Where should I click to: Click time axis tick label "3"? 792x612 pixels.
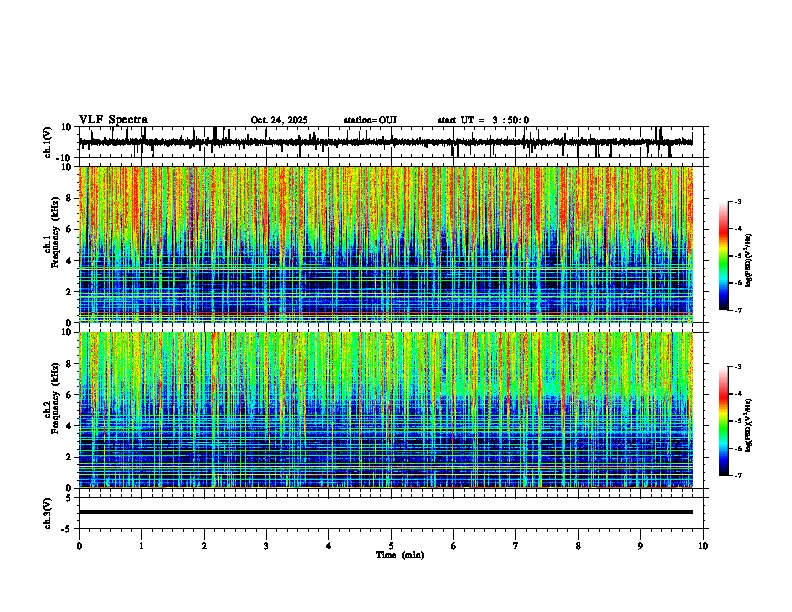pyautogui.click(x=266, y=546)
